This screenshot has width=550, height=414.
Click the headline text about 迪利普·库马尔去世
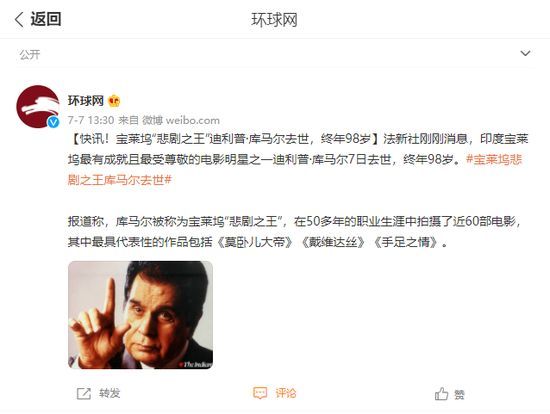point(226,139)
